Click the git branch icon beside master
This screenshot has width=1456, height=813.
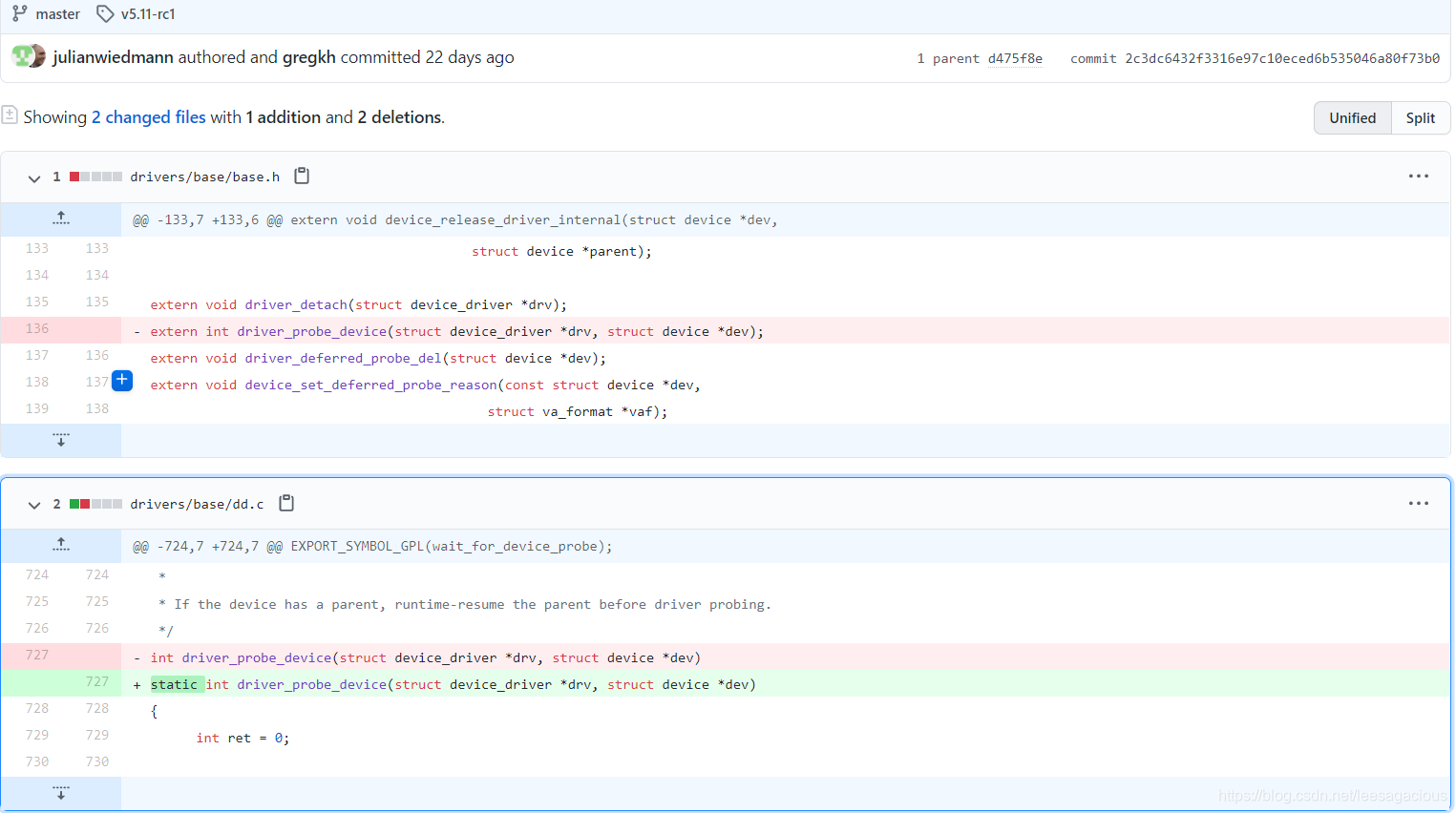click(19, 14)
